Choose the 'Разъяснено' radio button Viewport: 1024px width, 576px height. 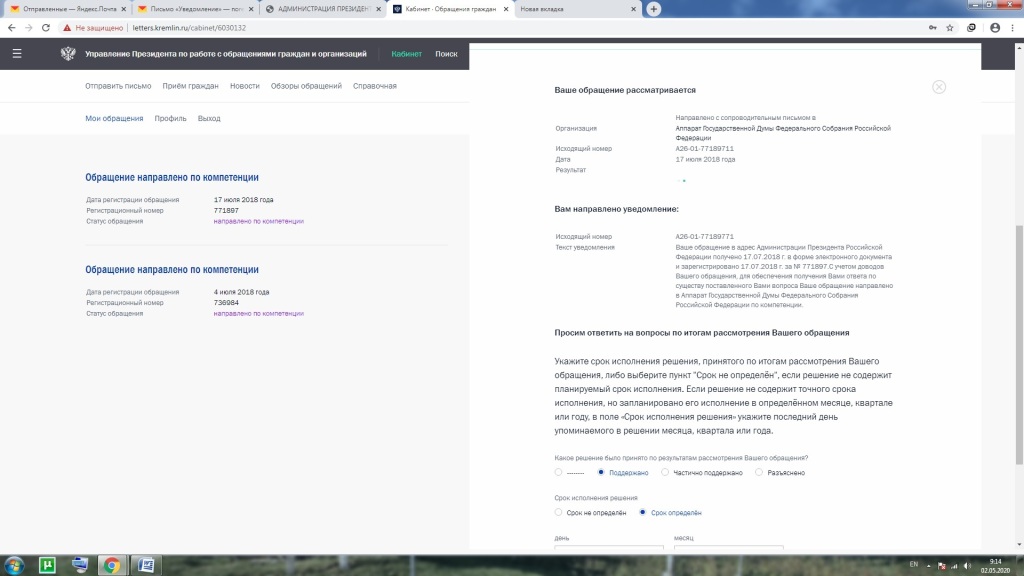tap(759, 472)
